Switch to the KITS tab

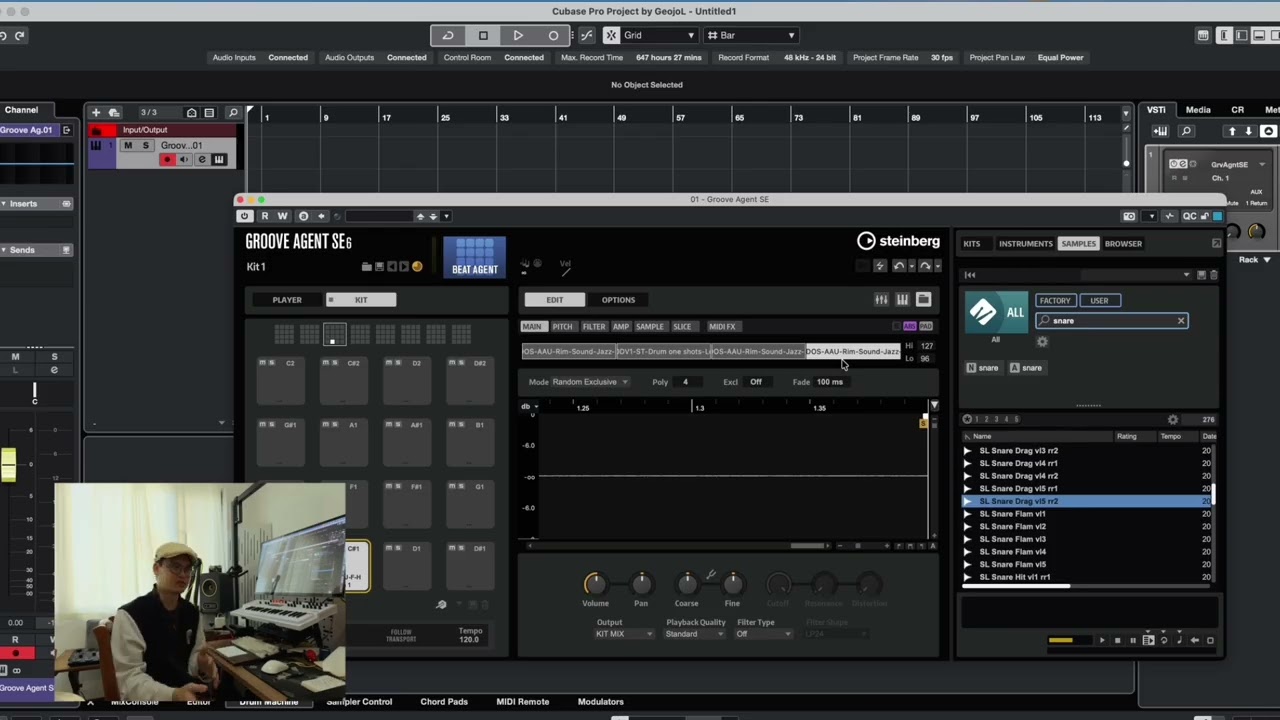point(972,244)
